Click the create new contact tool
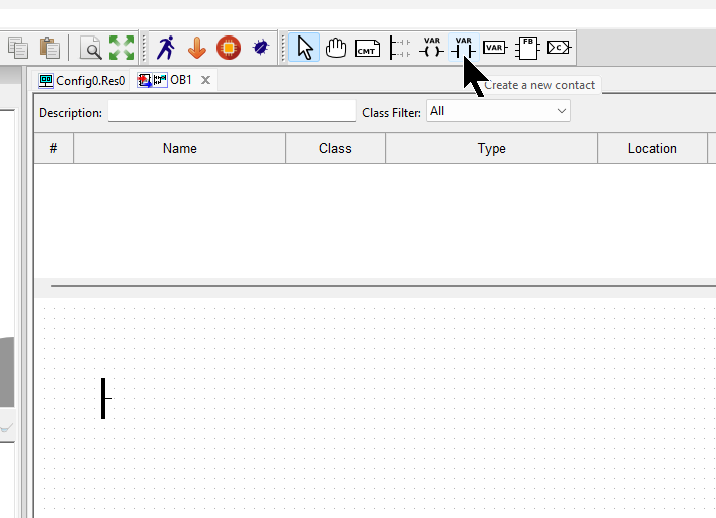The width and height of the screenshot is (716, 518). (464, 47)
